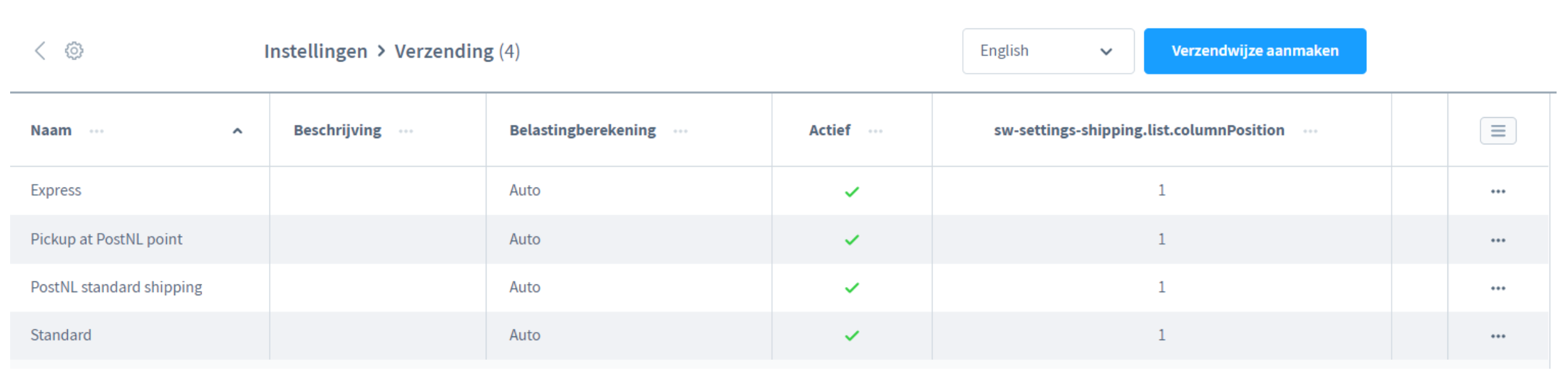
Task: Toggle Naam column sort arrow
Action: click(x=237, y=131)
